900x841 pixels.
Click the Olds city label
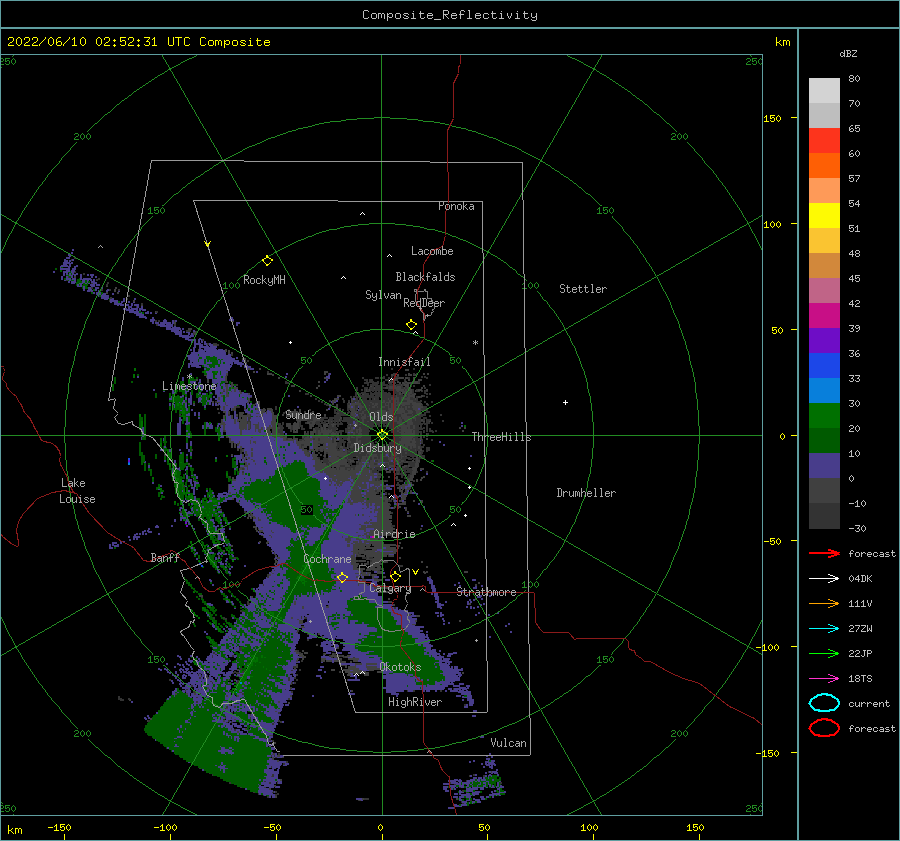(381, 417)
